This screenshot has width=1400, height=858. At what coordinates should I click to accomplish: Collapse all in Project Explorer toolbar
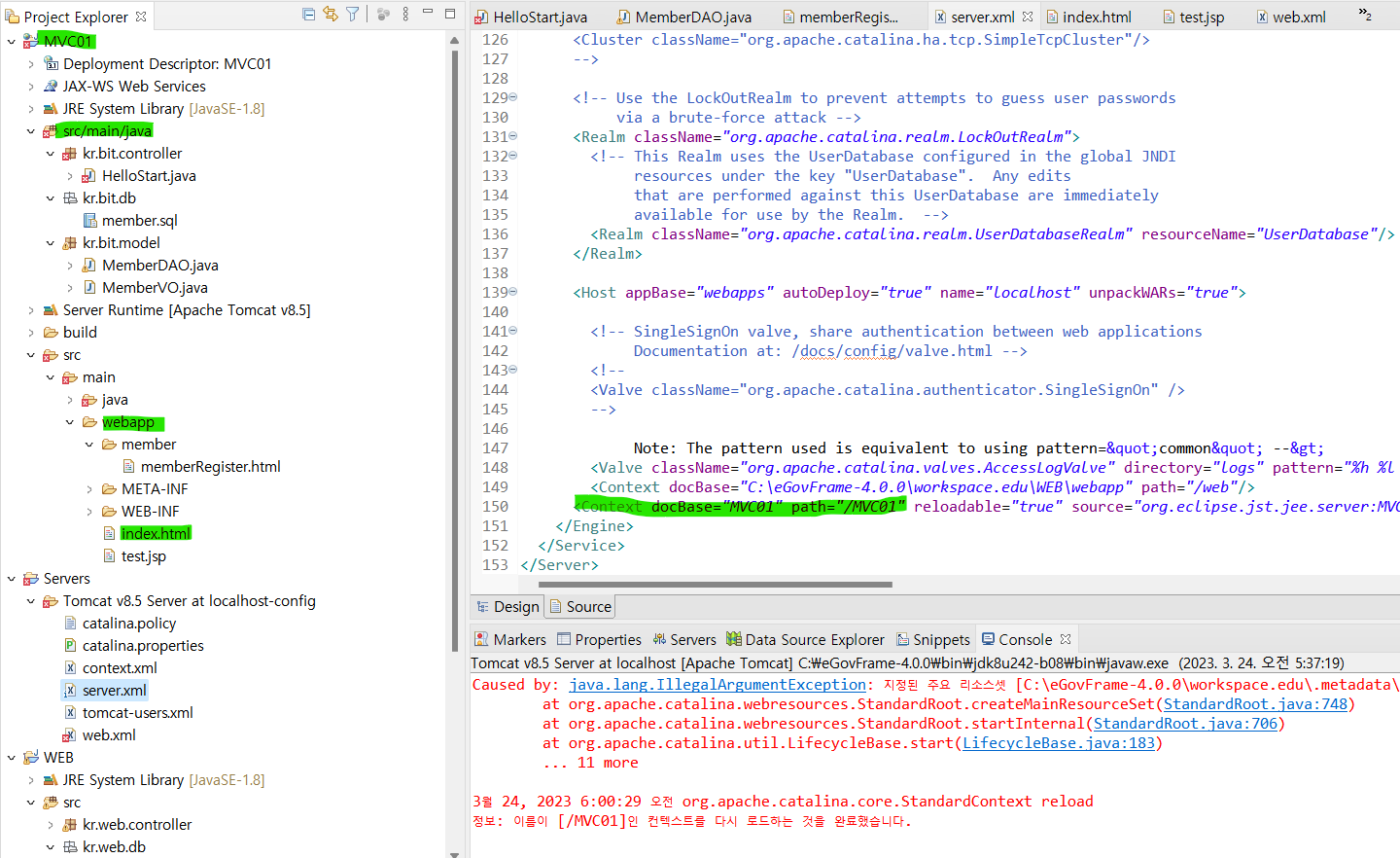click(x=308, y=15)
